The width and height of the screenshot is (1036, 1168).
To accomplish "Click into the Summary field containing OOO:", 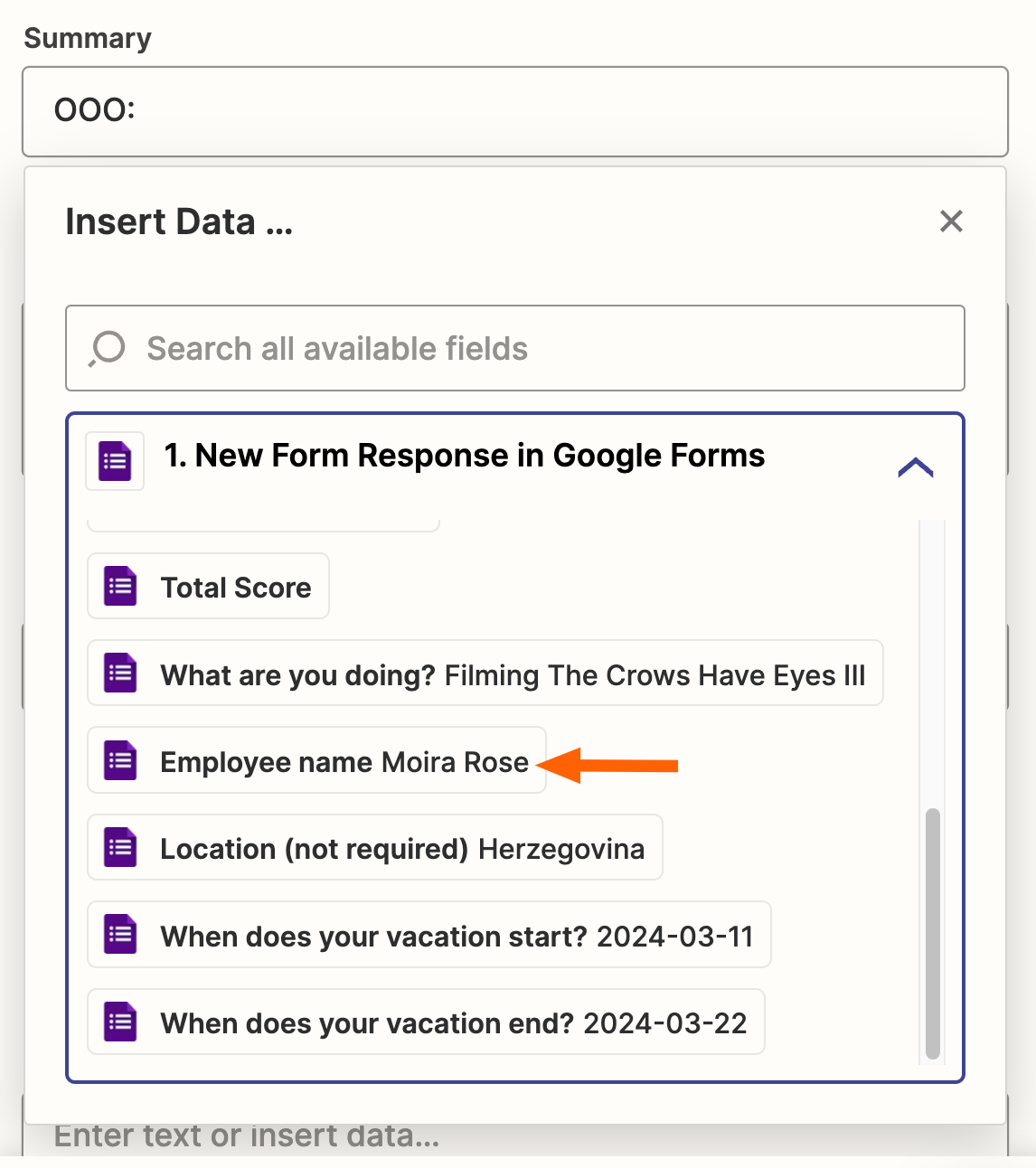I will coord(515,111).
